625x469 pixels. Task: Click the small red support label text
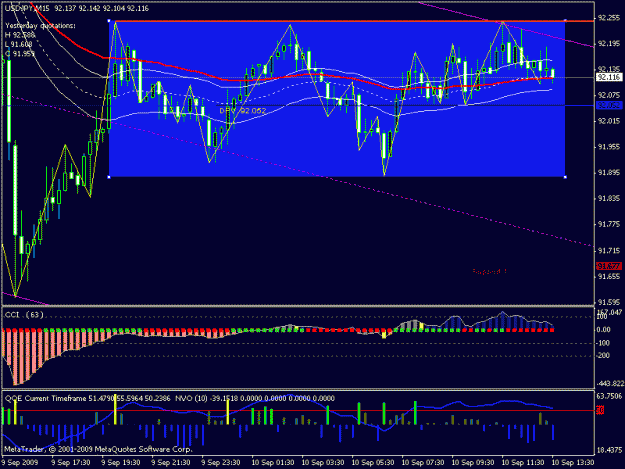(x=489, y=271)
